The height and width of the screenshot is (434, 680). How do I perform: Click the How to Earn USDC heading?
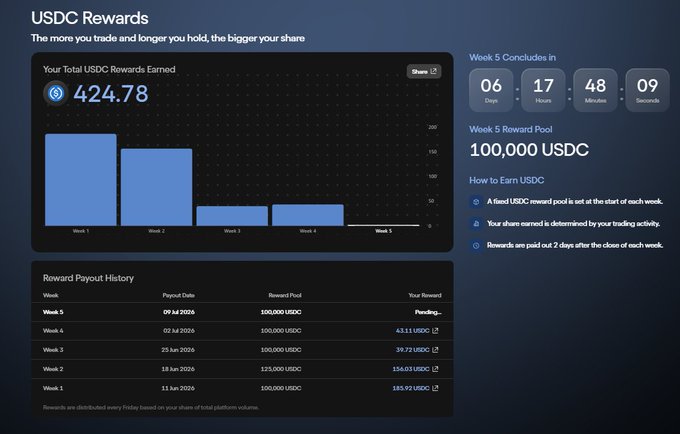click(507, 180)
